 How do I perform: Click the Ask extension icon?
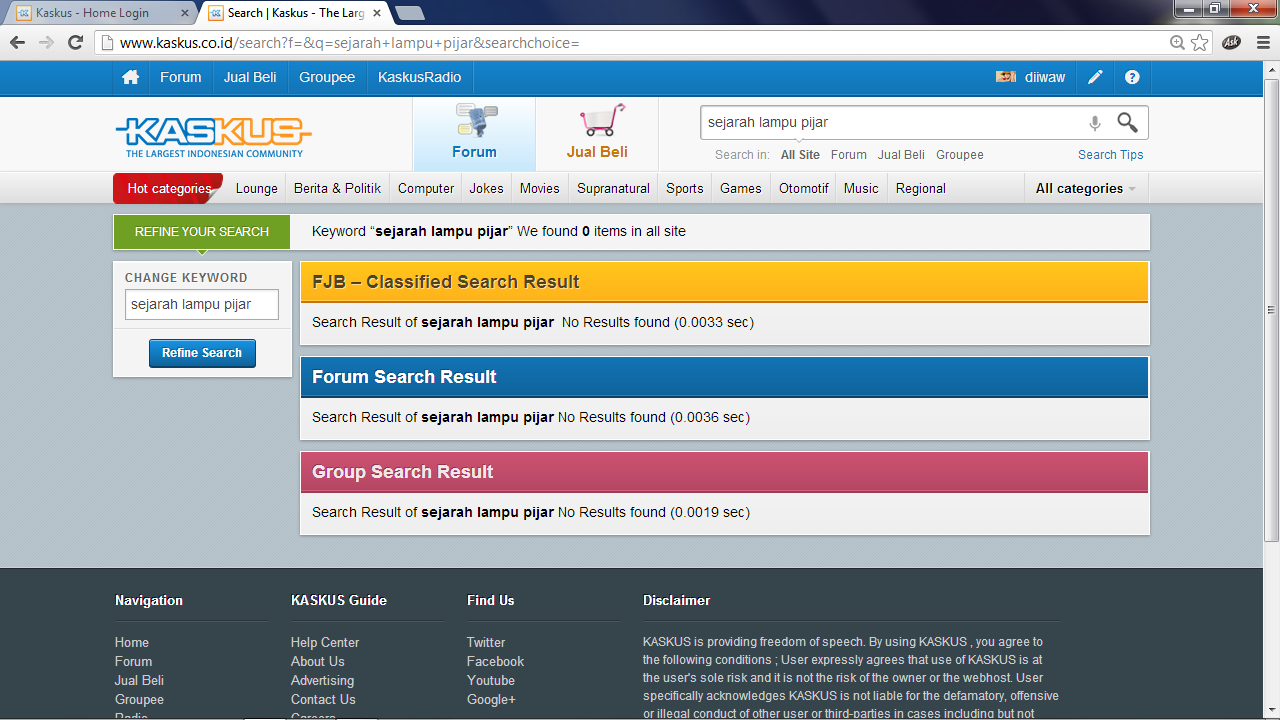click(1232, 42)
